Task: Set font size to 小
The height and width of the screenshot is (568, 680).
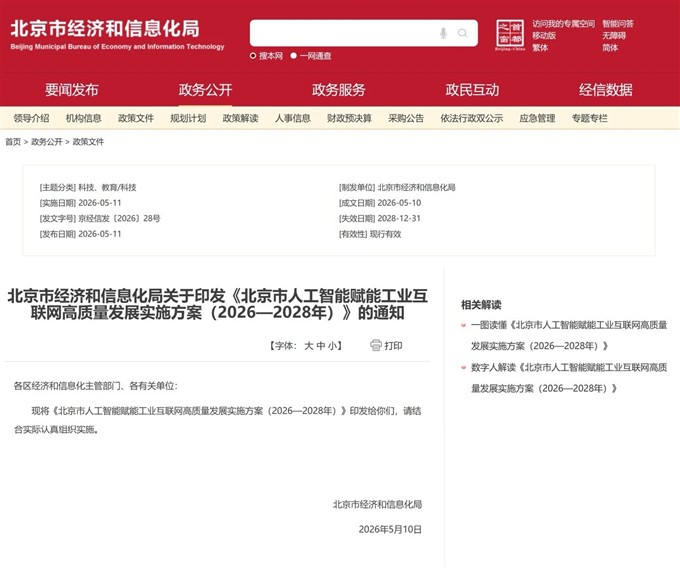Action: pyautogui.click(x=332, y=346)
